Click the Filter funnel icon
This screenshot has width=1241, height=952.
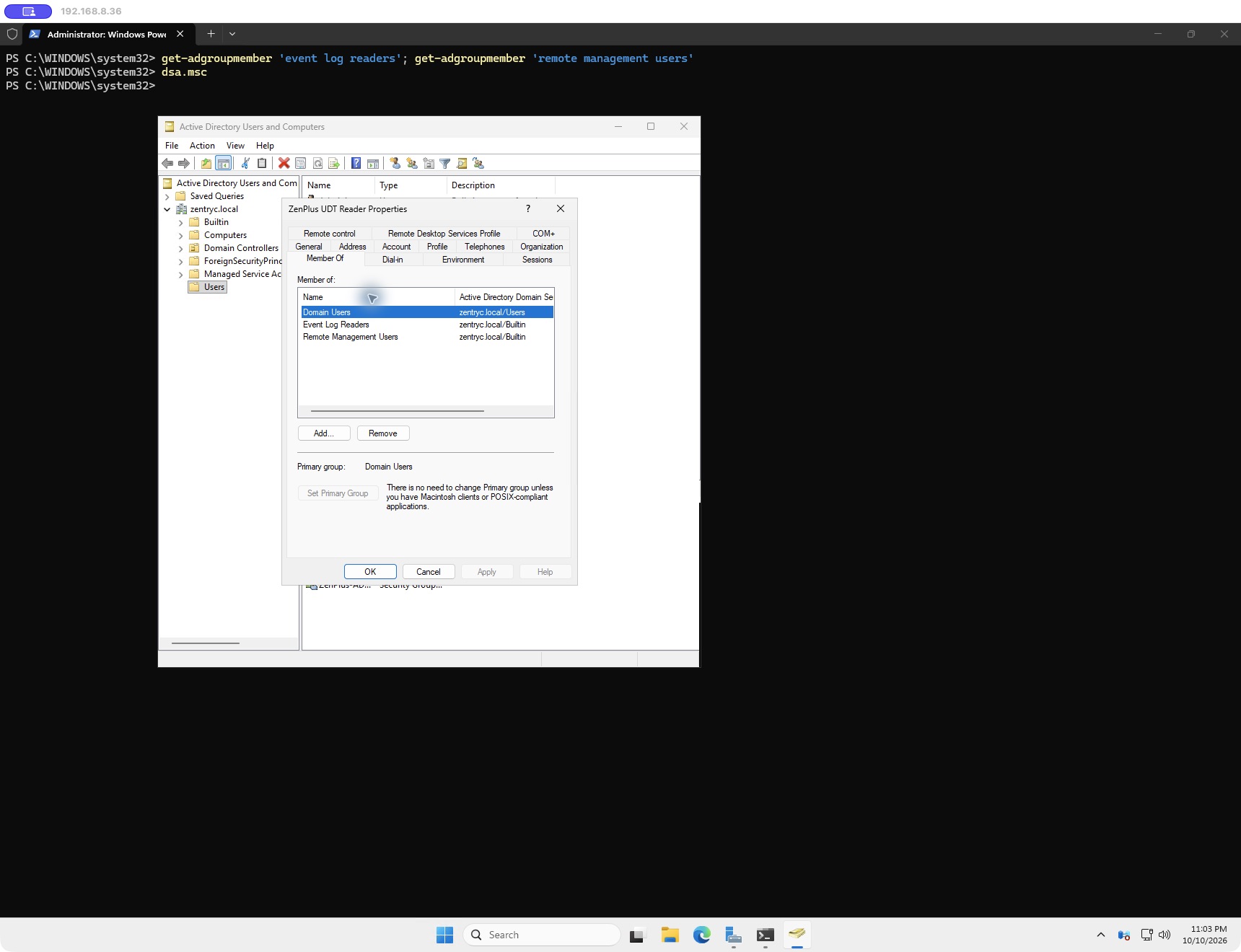coord(445,164)
